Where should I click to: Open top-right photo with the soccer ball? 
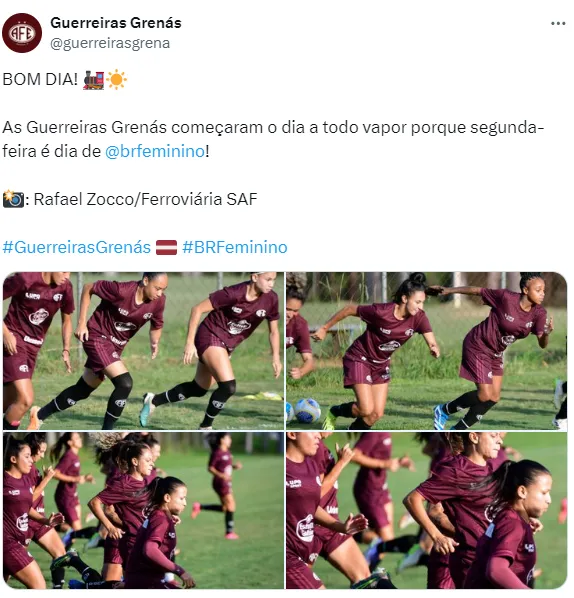click(427, 351)
